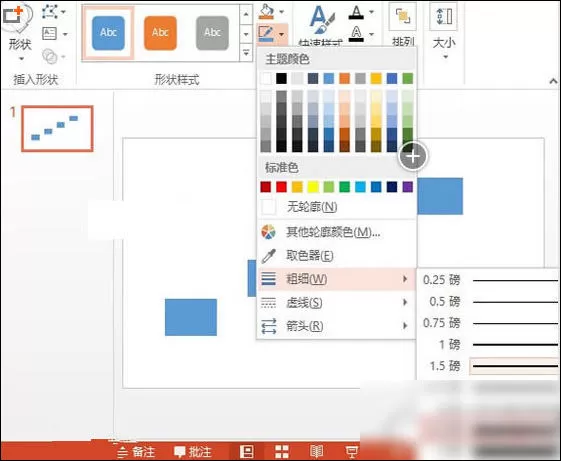Open More Outline Colors (其他轮廓颜色)
The height and width of the screenshot is (461, 561).
click(336, 232)
